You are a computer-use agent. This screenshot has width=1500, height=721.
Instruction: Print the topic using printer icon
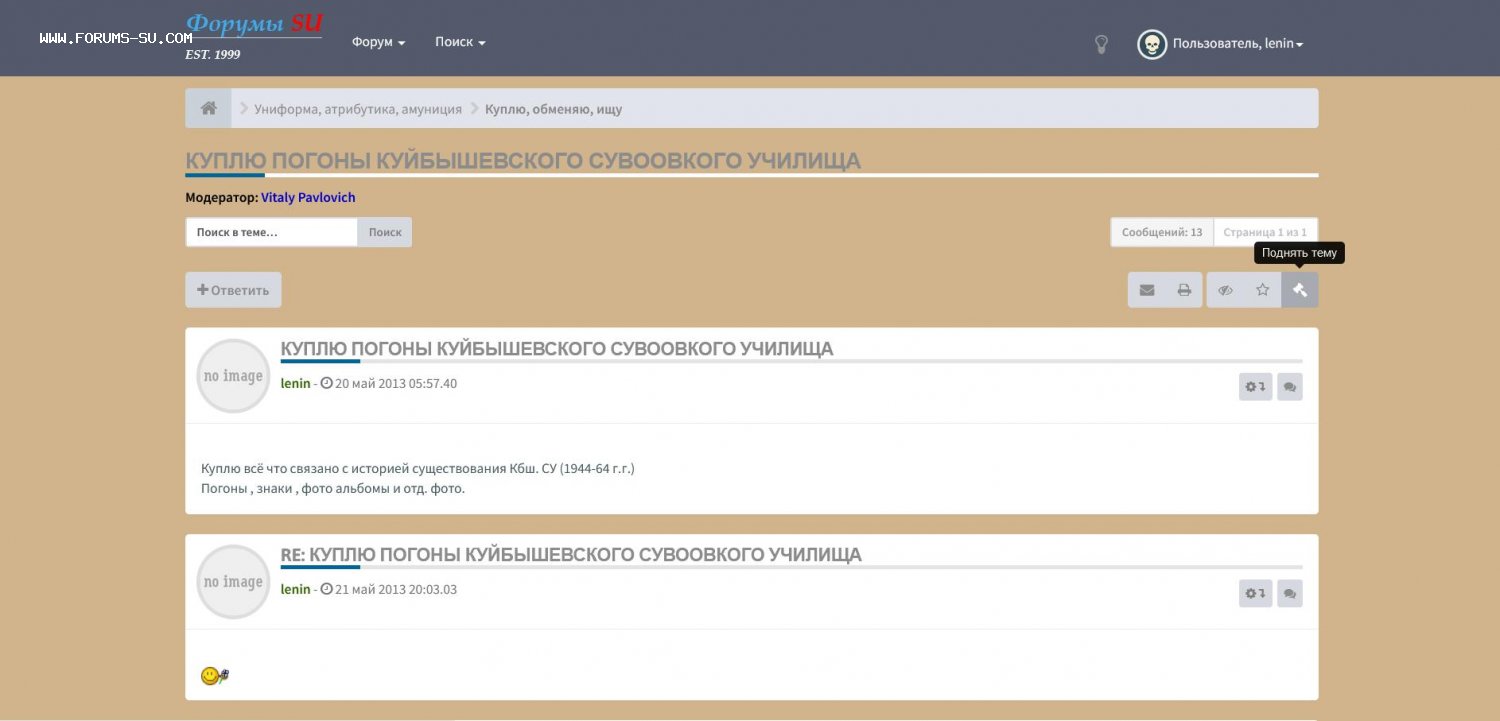[1184, 290]
